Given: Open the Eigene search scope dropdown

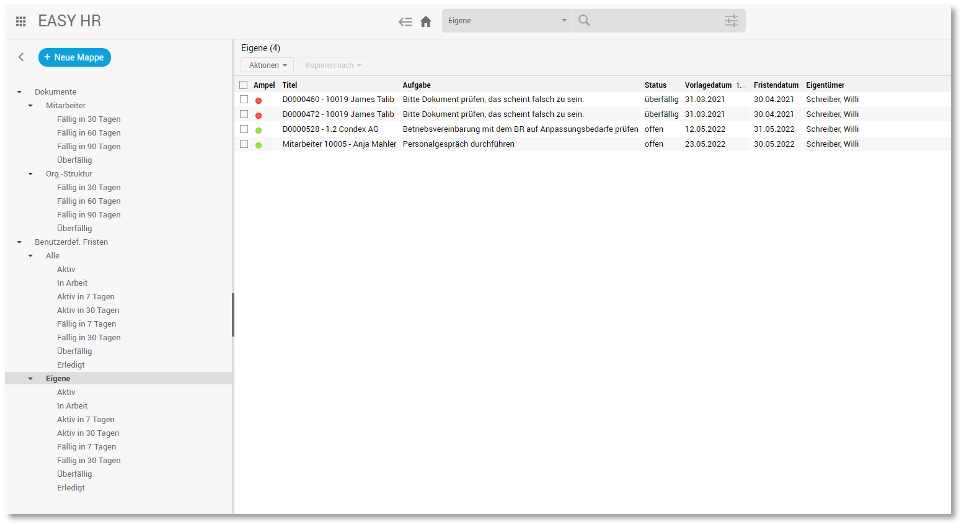Looking at the screenshot, I should pyautogui.click(x=507, y=21).
